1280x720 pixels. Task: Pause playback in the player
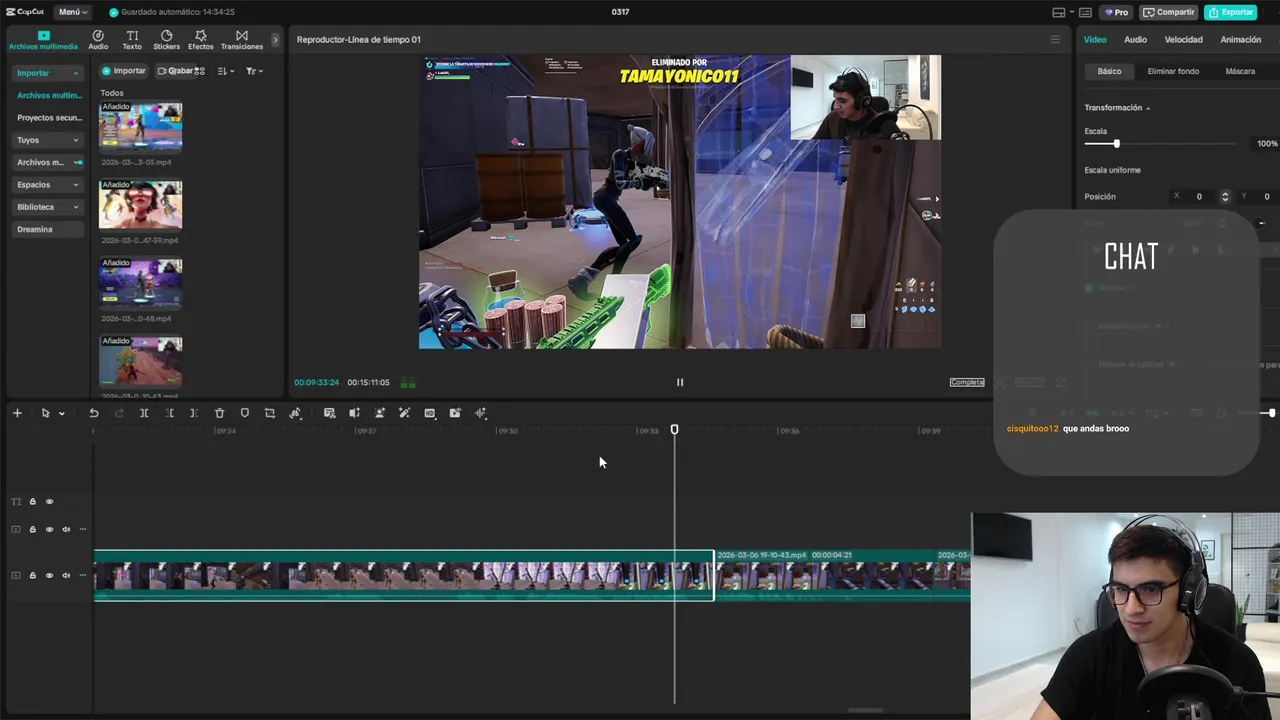coord(680,382)
